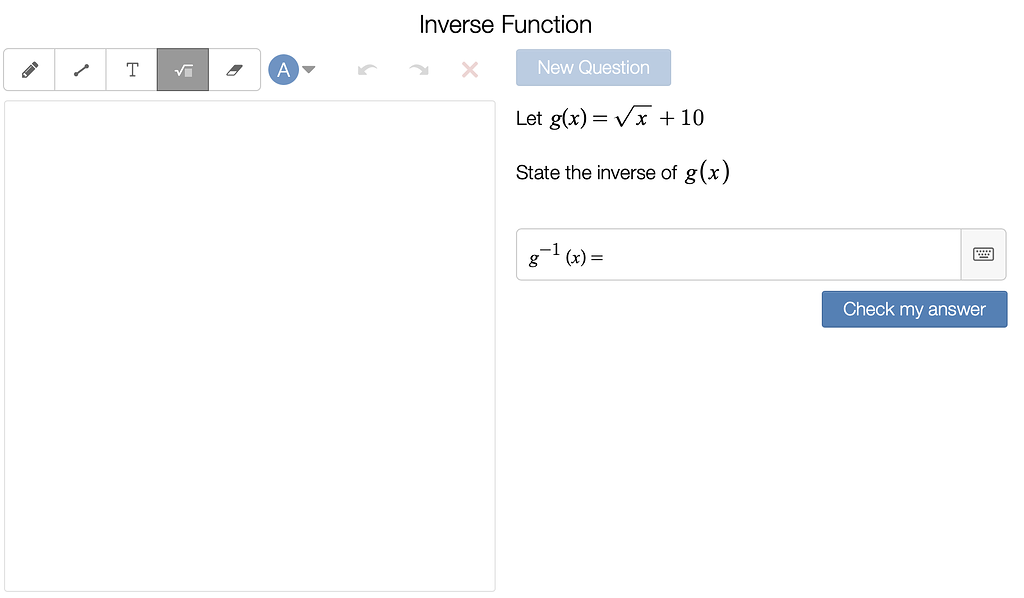The image size is (1024, 598).
Task: Click the New Question tab button
Action: (x=593, y=67)
